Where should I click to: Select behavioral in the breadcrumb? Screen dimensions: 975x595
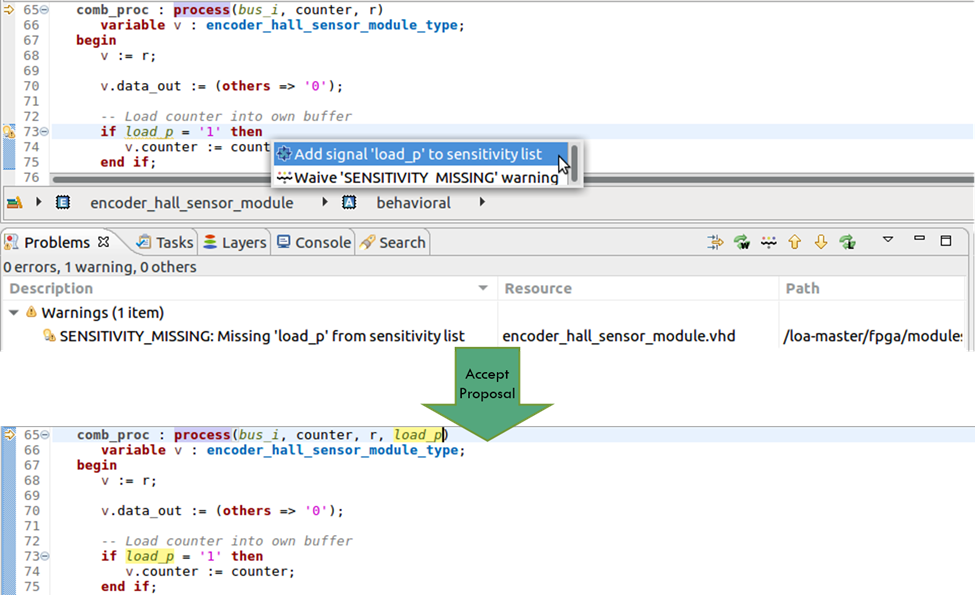click(414, 203)
